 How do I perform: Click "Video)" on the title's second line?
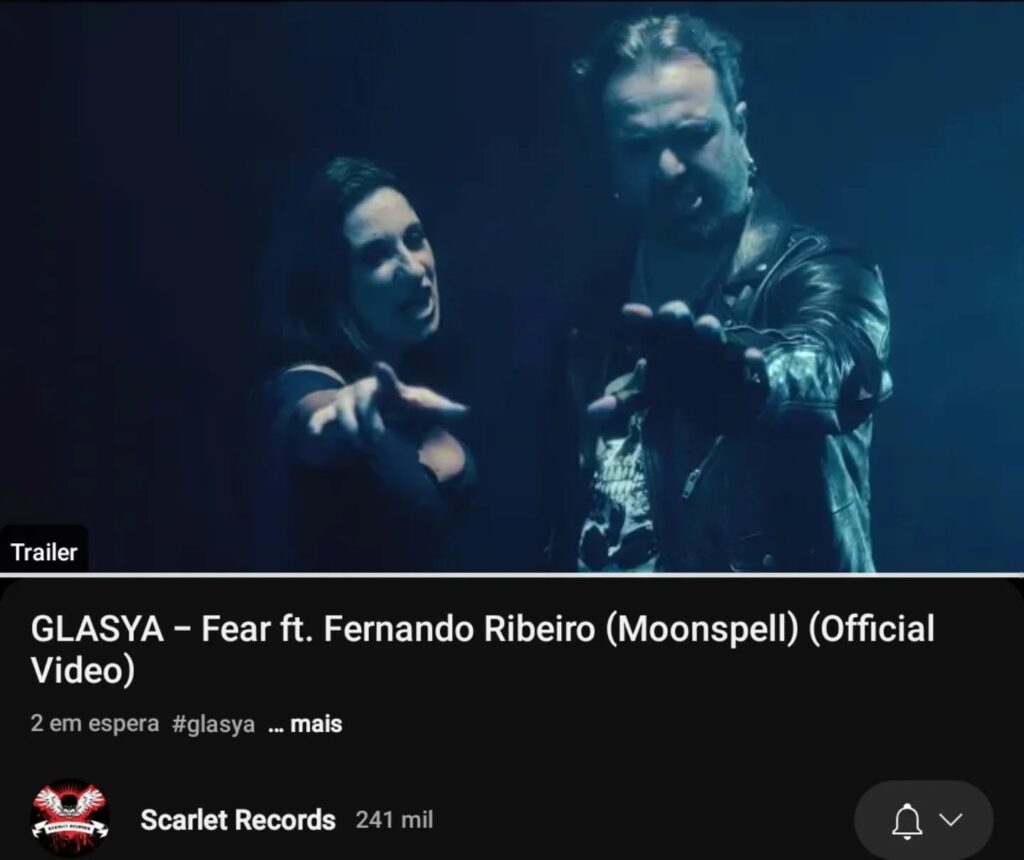click(82, 670)
